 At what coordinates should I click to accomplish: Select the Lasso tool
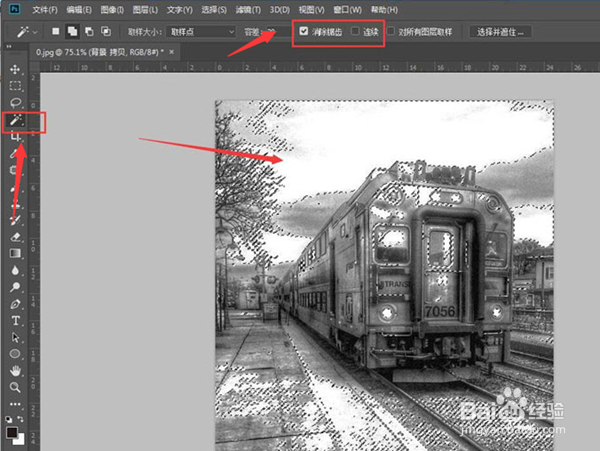click(x=15, y=103)
